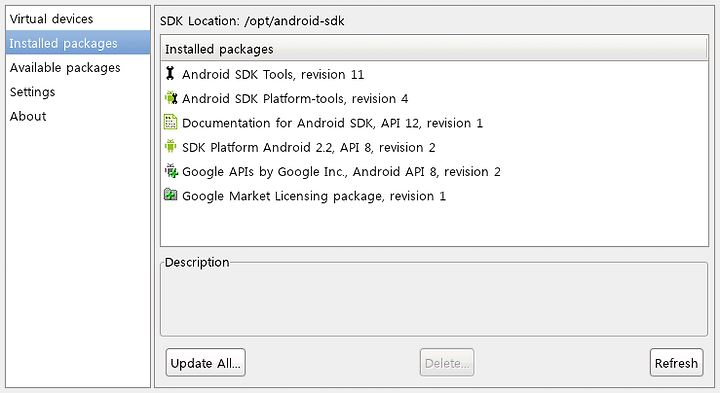Click the Installed packages column header
The height and width of the screenshot is (393, 720).
coord(434,49)
